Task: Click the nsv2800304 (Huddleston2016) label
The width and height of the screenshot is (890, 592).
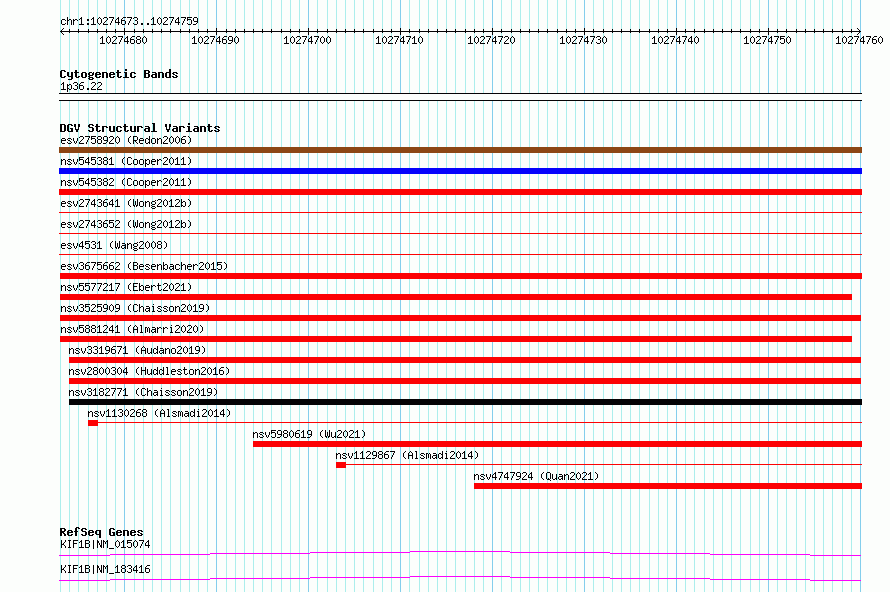Action: point(149,371)
